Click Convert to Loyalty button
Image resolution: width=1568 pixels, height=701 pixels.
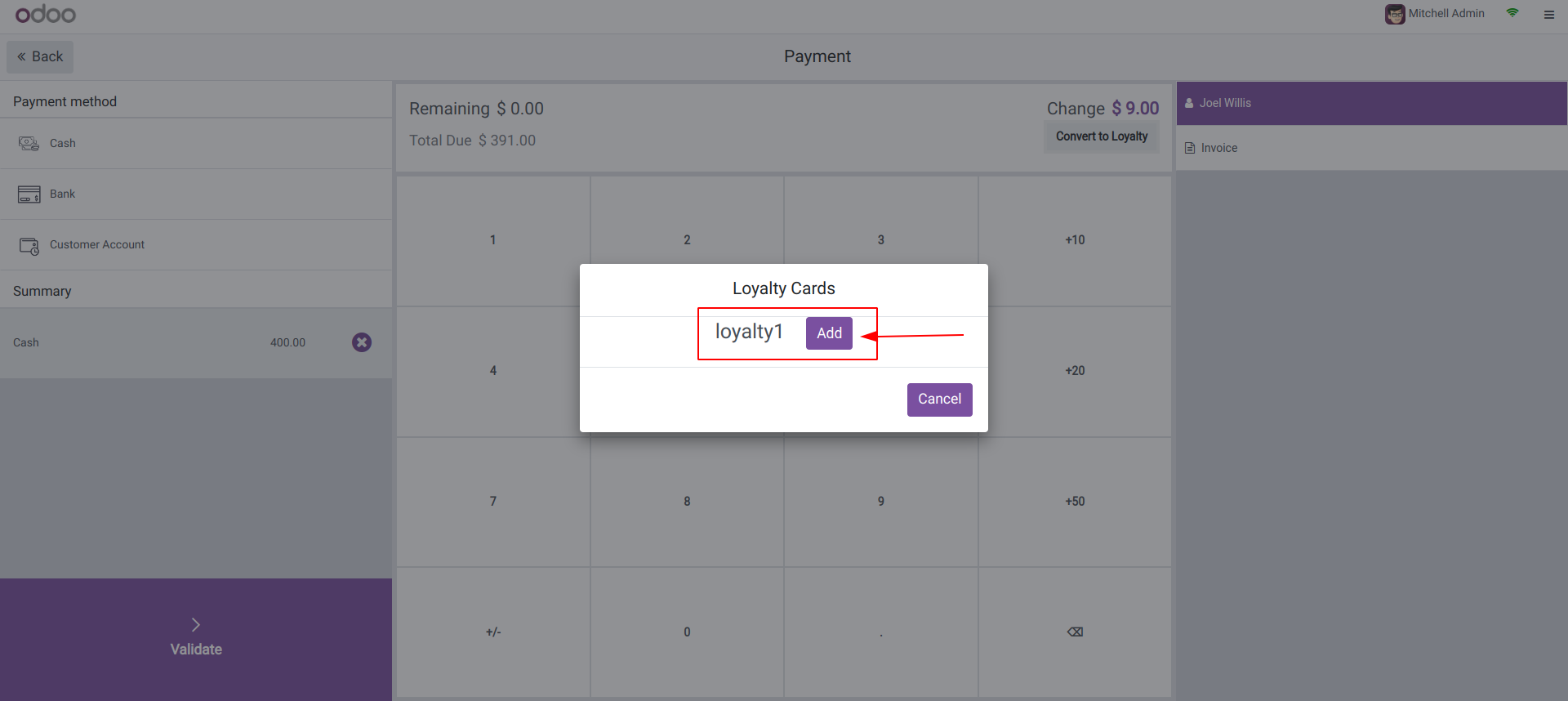pos(1101,136)
